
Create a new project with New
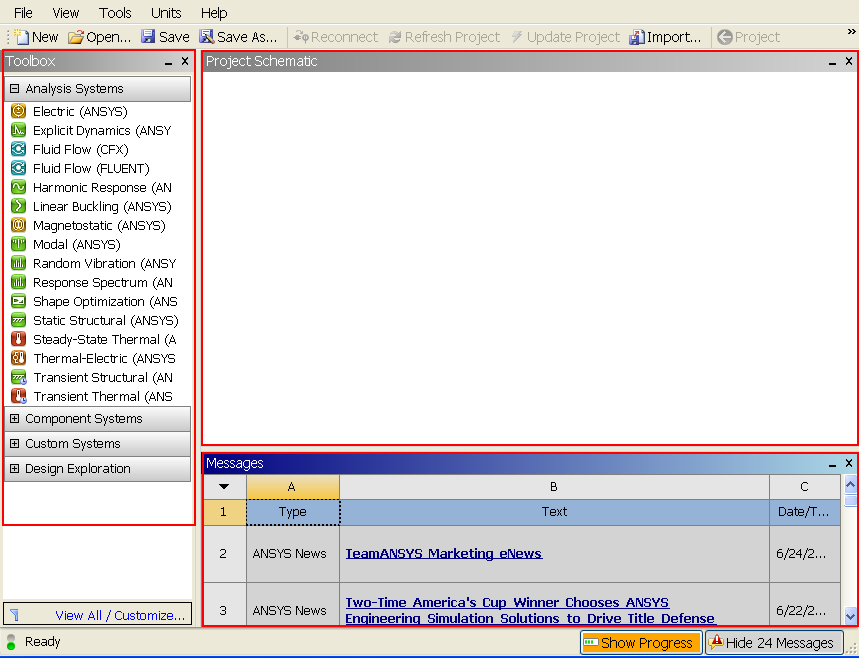(x=36, y=37)
